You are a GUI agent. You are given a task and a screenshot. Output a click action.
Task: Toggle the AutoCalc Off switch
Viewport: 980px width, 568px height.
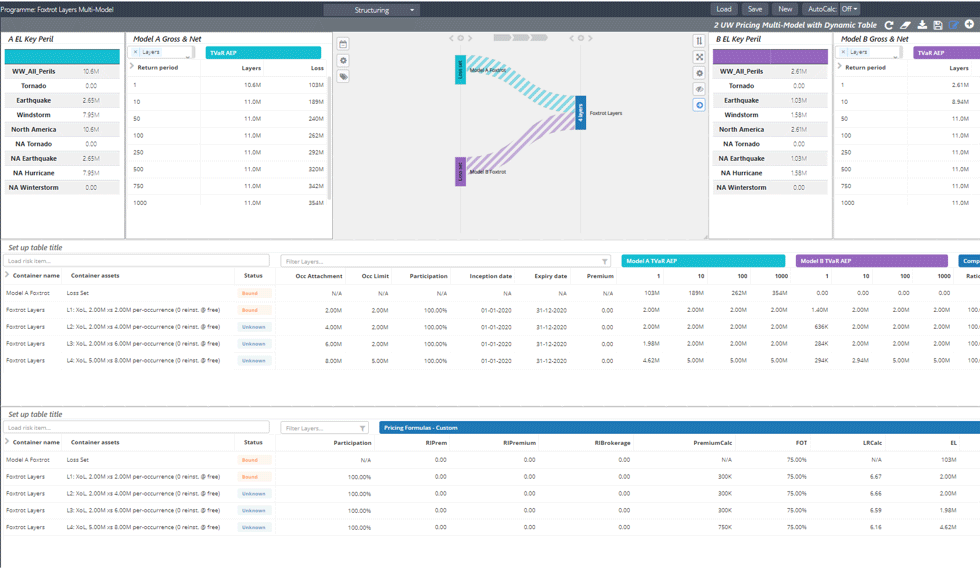tap(849, 9)
